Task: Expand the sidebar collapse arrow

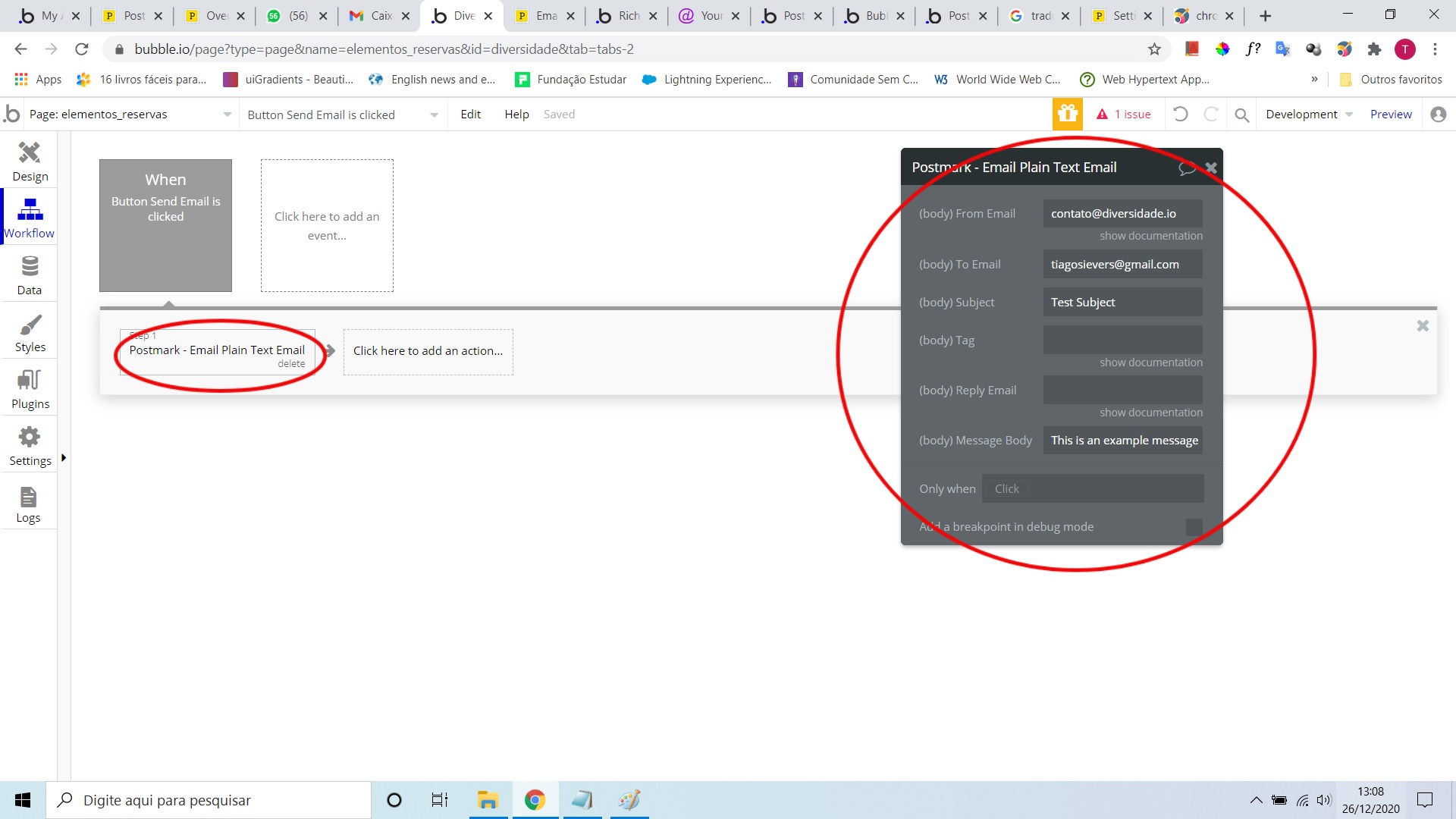Action: pyautogui.click(x=64, y=457)
